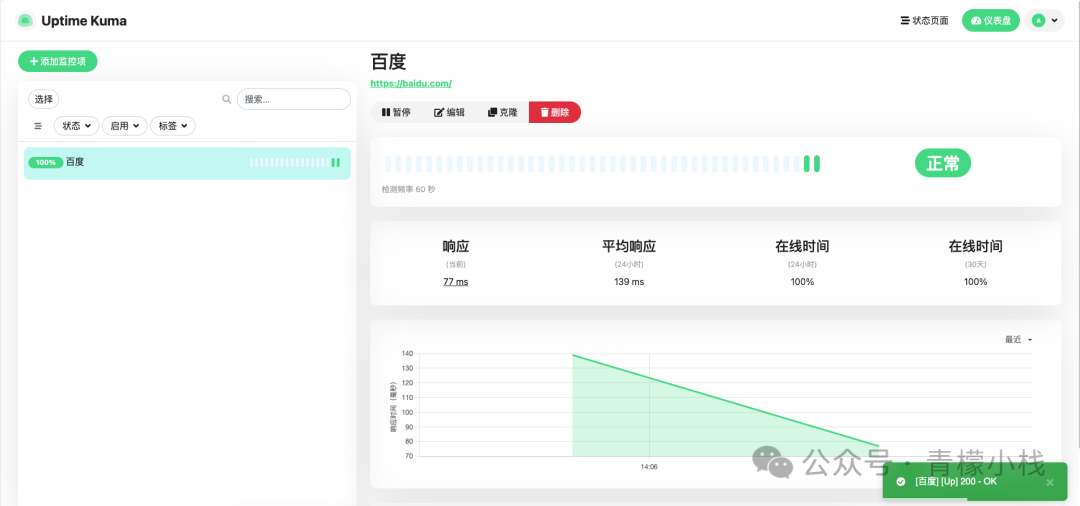Click the 139 ms average response value
This screenshot has width=1080, height=506.
coord(629,282)
